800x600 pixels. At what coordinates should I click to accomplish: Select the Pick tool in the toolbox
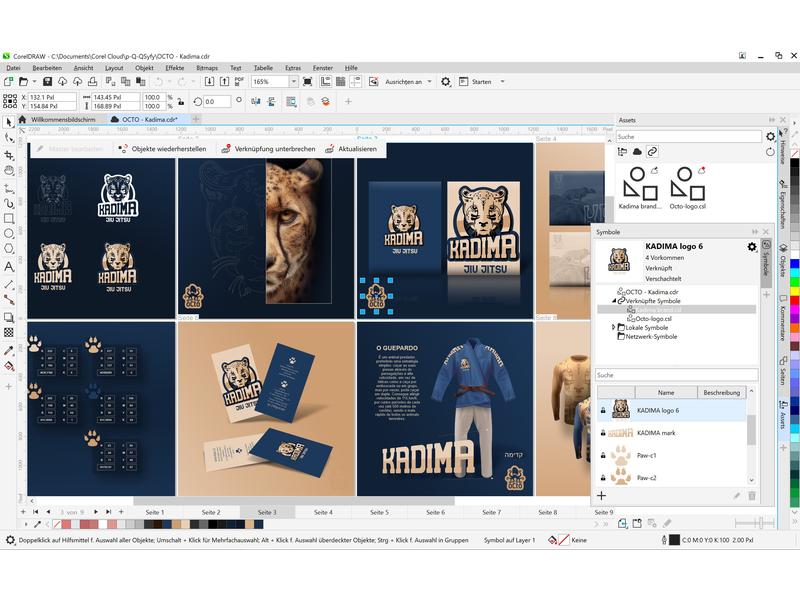(9, 122)
